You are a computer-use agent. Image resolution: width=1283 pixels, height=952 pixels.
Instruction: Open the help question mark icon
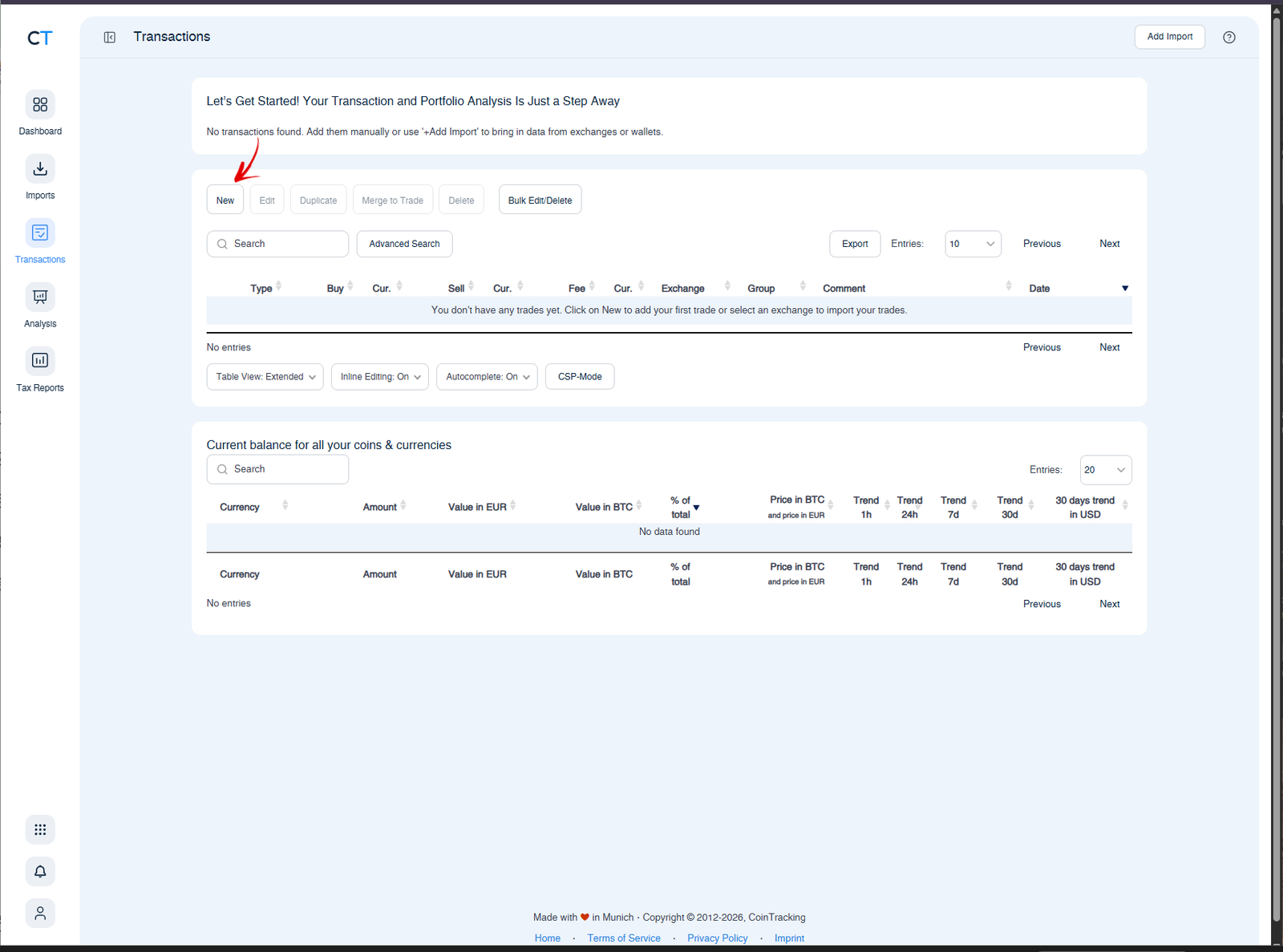click(1228, 37)
